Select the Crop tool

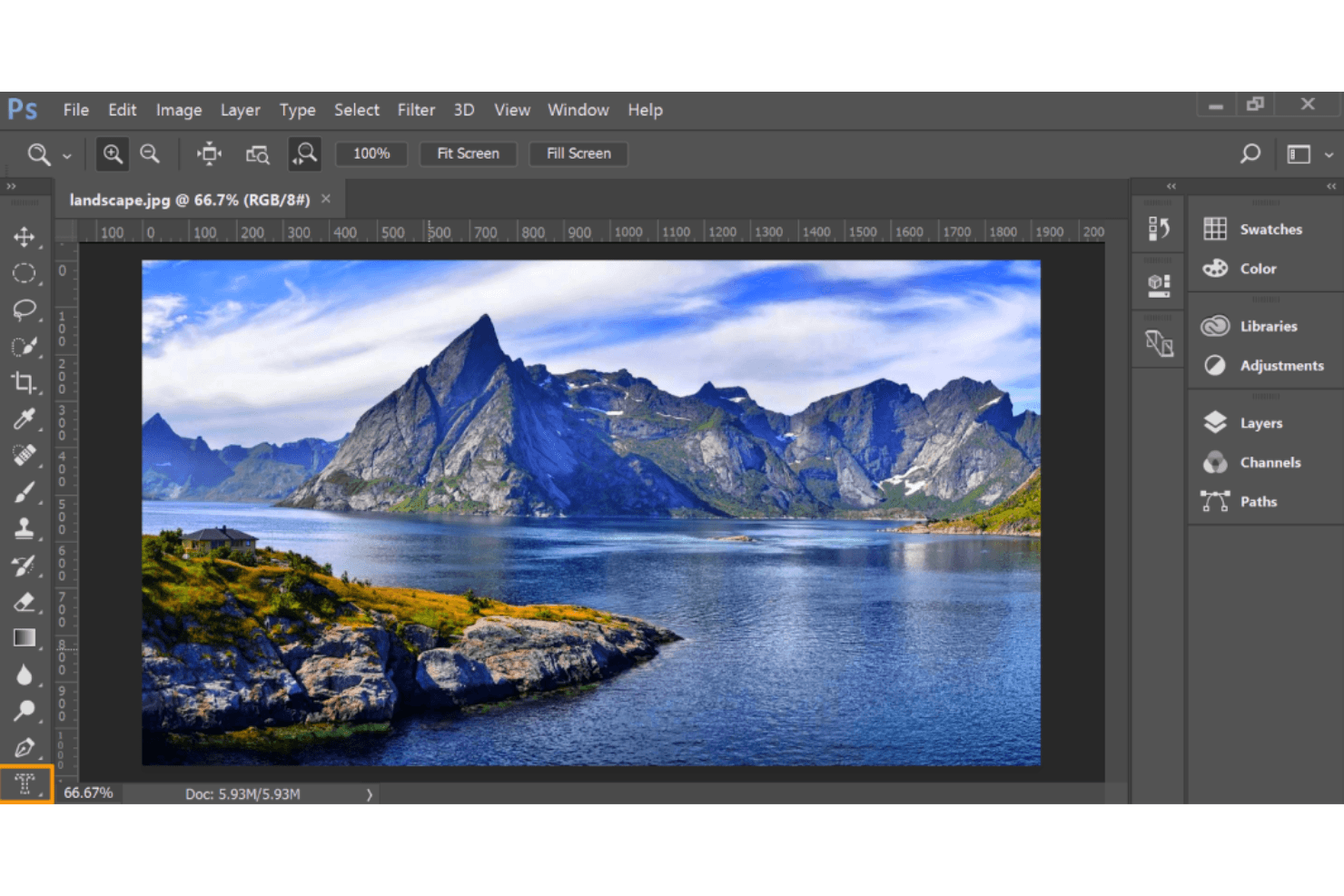point(25,383)
